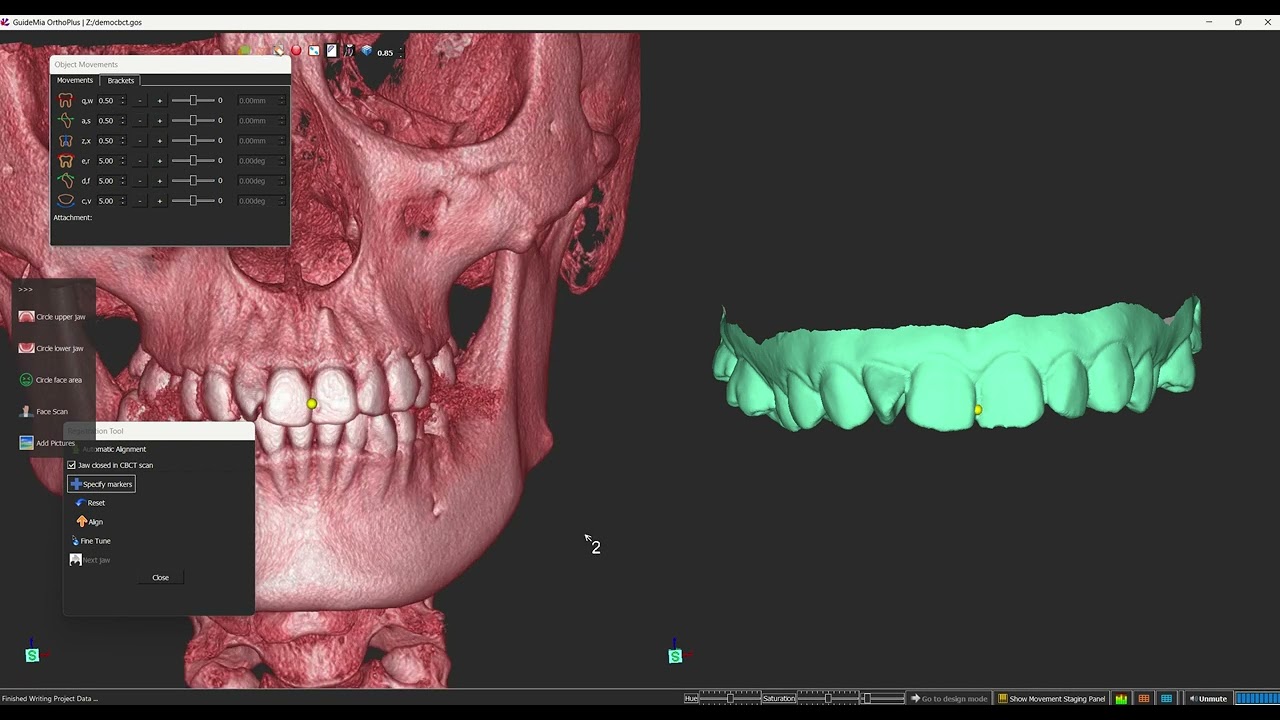This screenshot has width=1280, height=720.
Task: Close the Registration Tool dialog
Action: click(x=160, y=577)
